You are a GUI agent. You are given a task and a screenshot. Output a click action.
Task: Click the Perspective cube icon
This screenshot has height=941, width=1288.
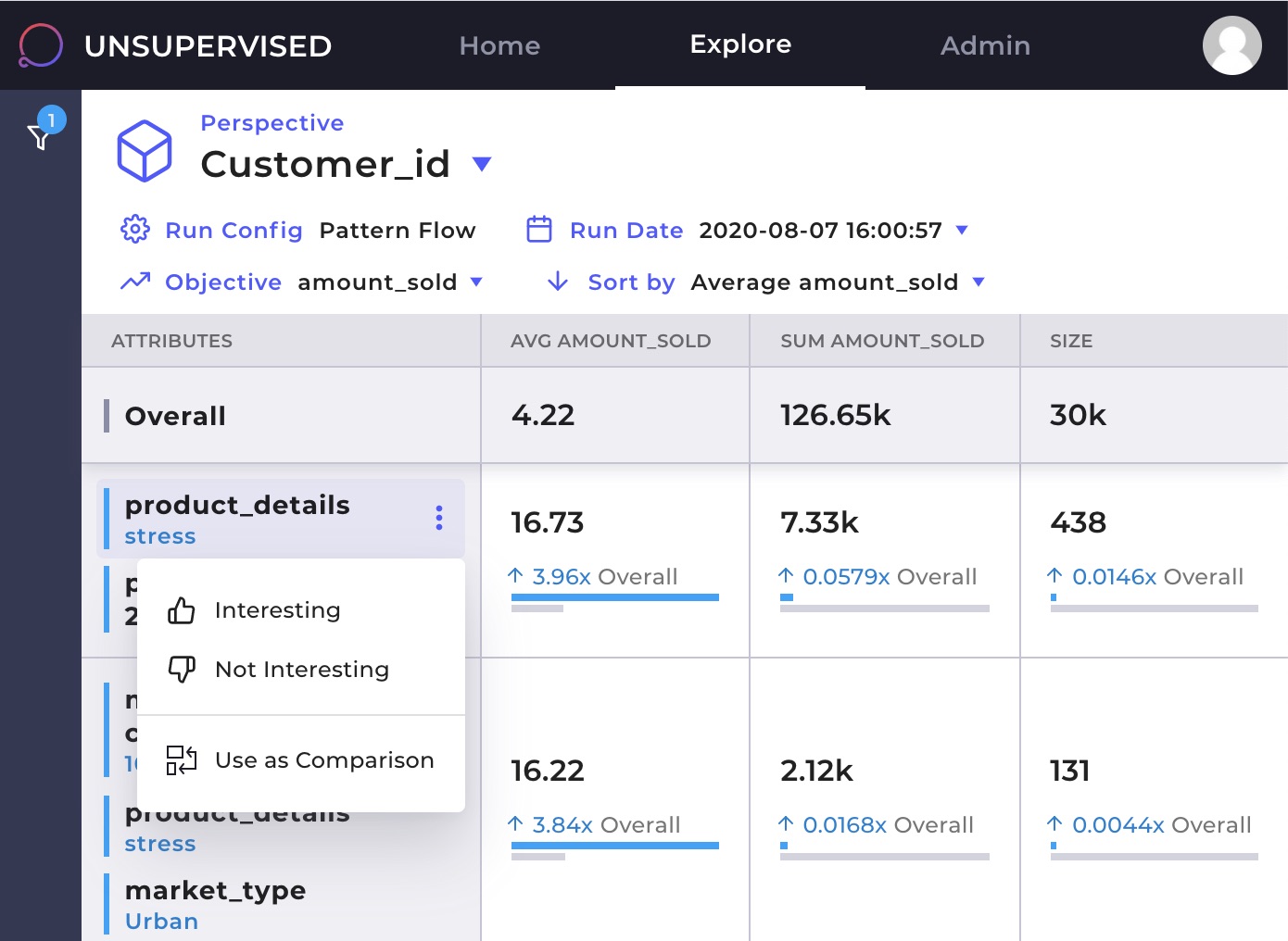(x=144, y=150)
